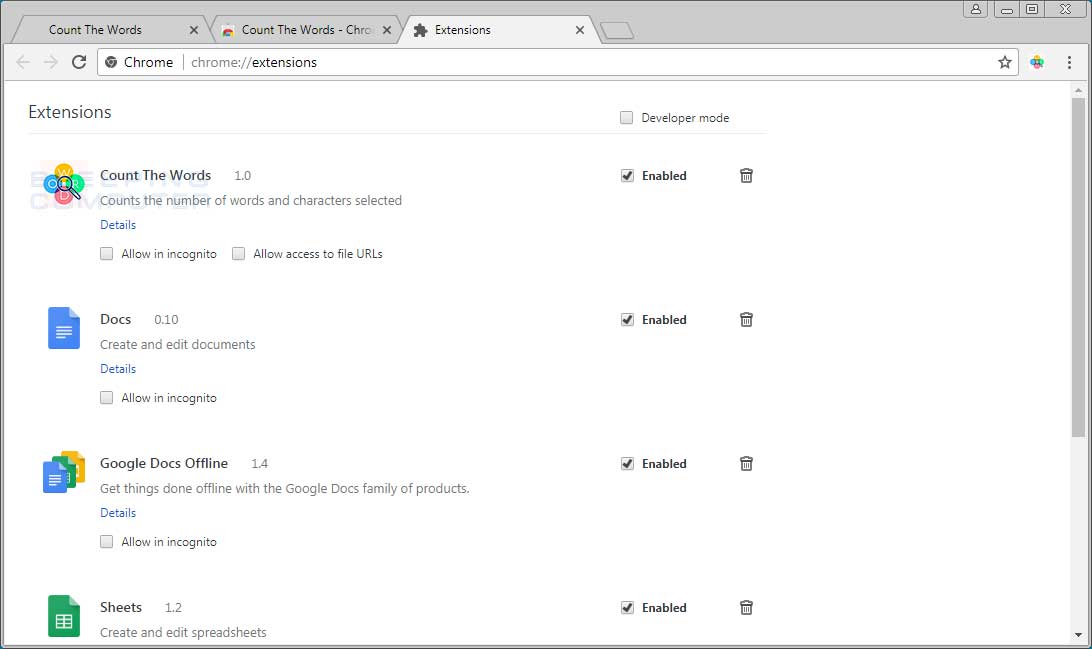1092x649 pixels.
Task: Click the Sheets extension name
Action: click(x=120, y=608)
